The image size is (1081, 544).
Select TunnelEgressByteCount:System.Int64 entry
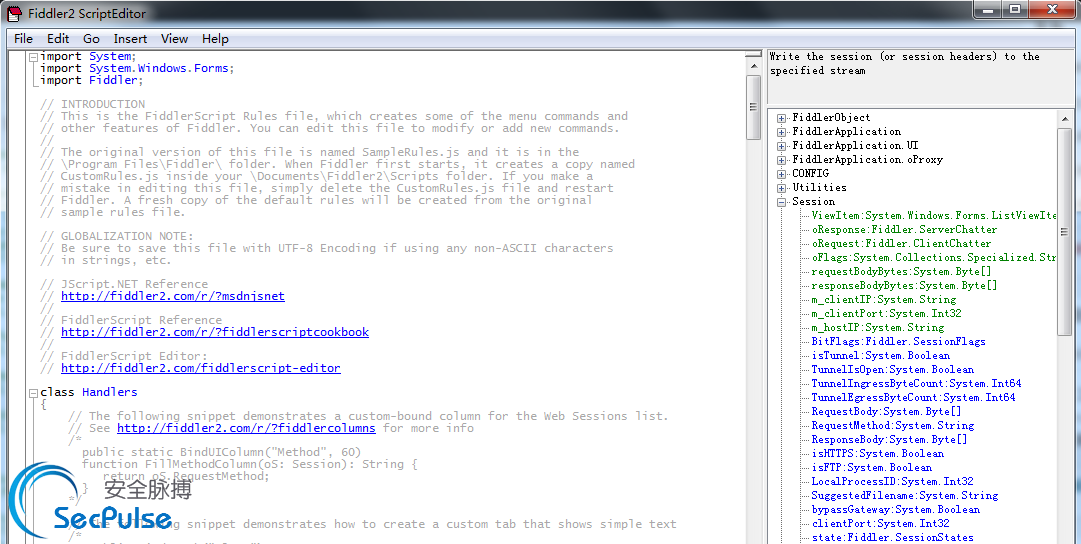(x=913, y=397)
